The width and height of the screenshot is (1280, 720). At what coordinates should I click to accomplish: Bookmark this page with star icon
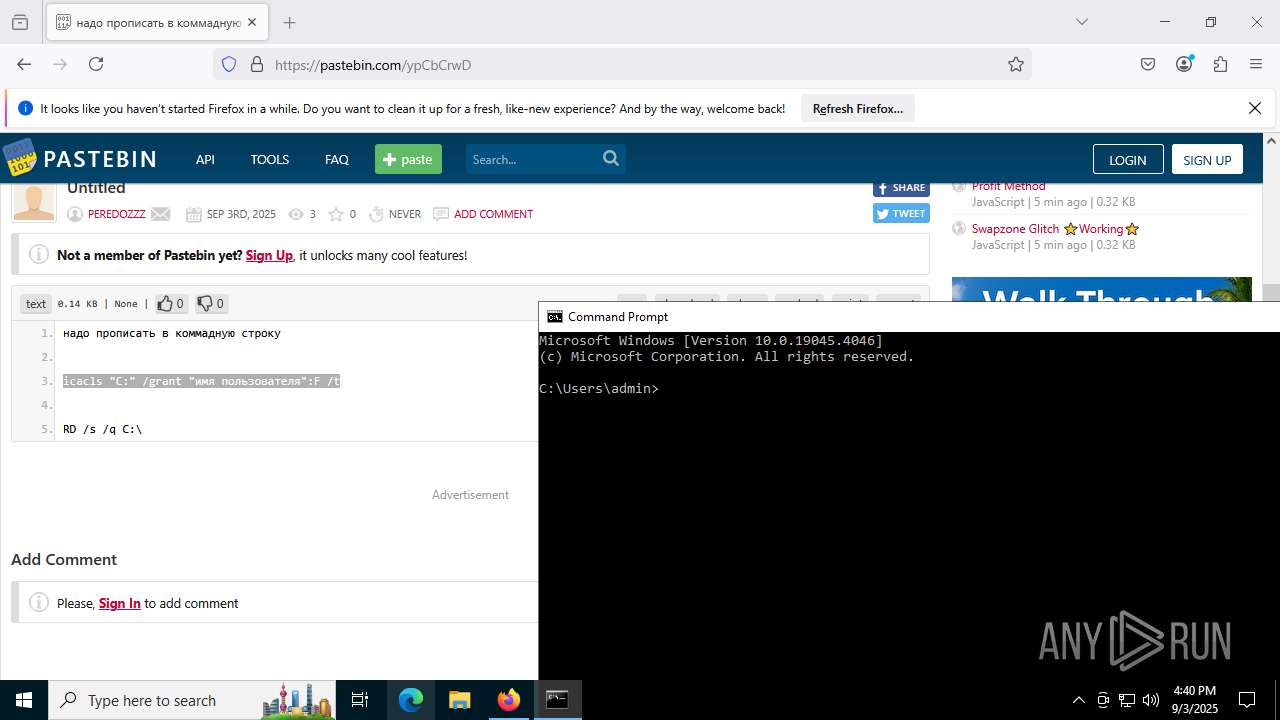tap(1016, 64)
